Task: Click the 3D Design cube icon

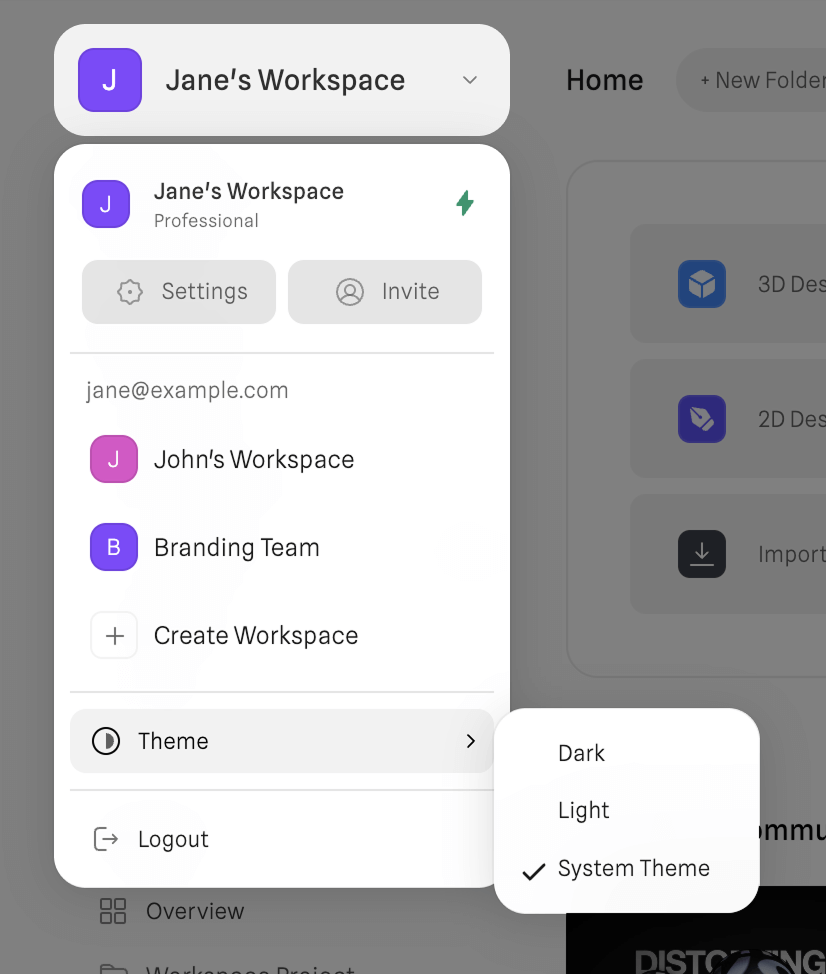Action: (701, 284)
